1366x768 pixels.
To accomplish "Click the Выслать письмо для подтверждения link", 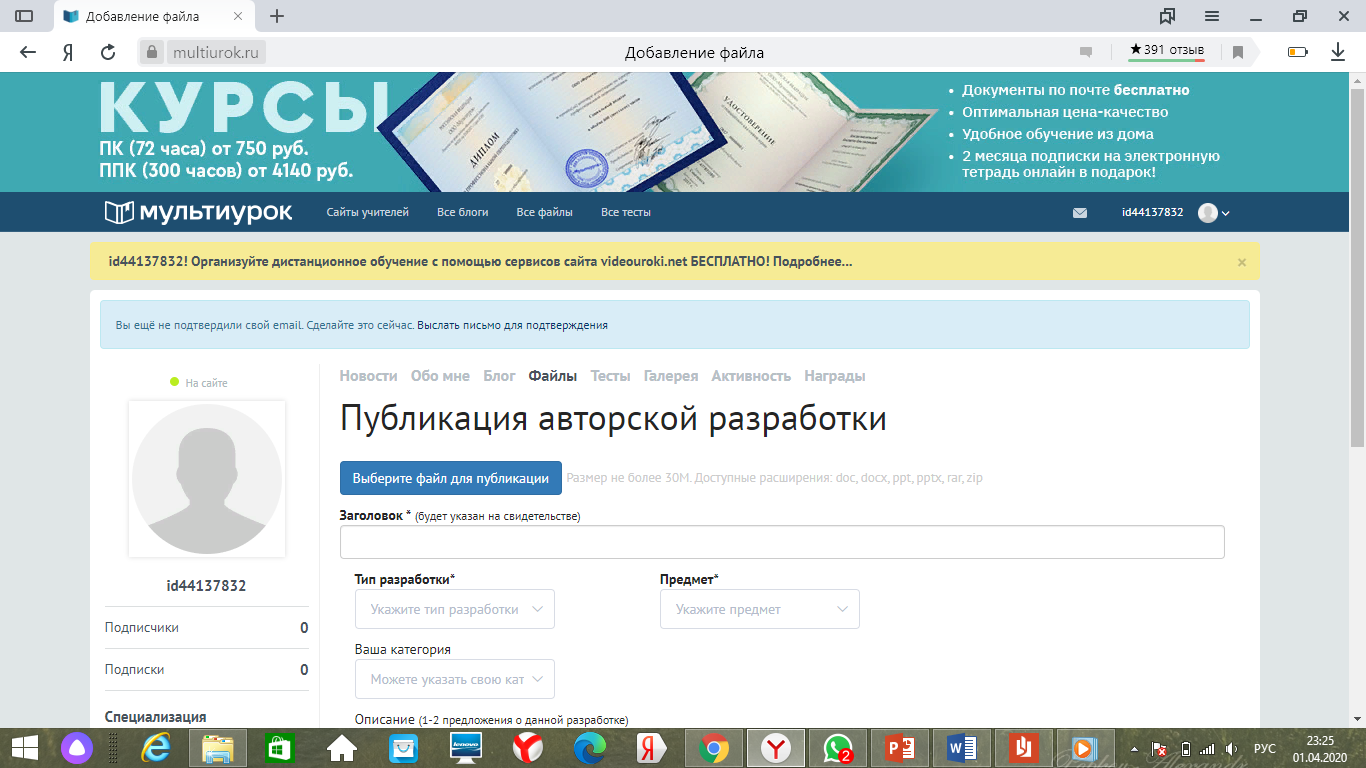I will point(512,325).
